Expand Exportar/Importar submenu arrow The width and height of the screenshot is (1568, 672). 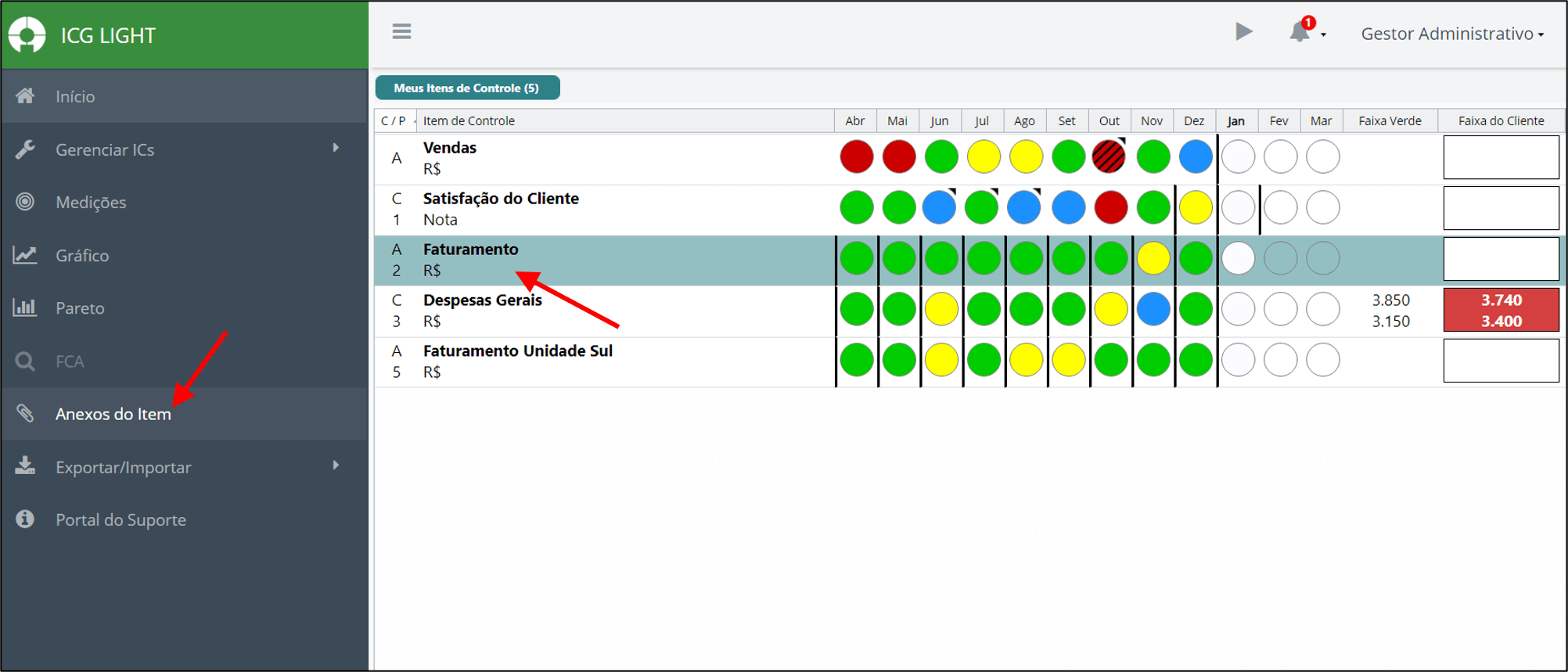tap(336, 465)
